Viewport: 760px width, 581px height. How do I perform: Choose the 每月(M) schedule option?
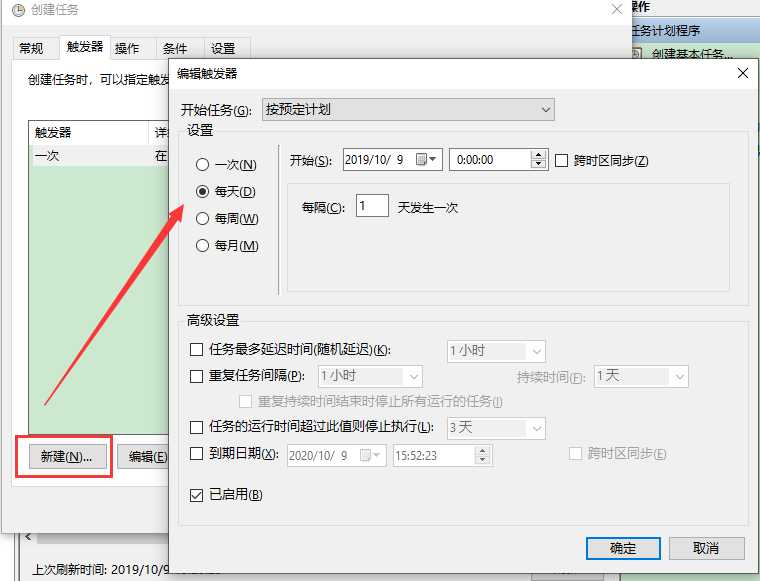coord(202,246)
